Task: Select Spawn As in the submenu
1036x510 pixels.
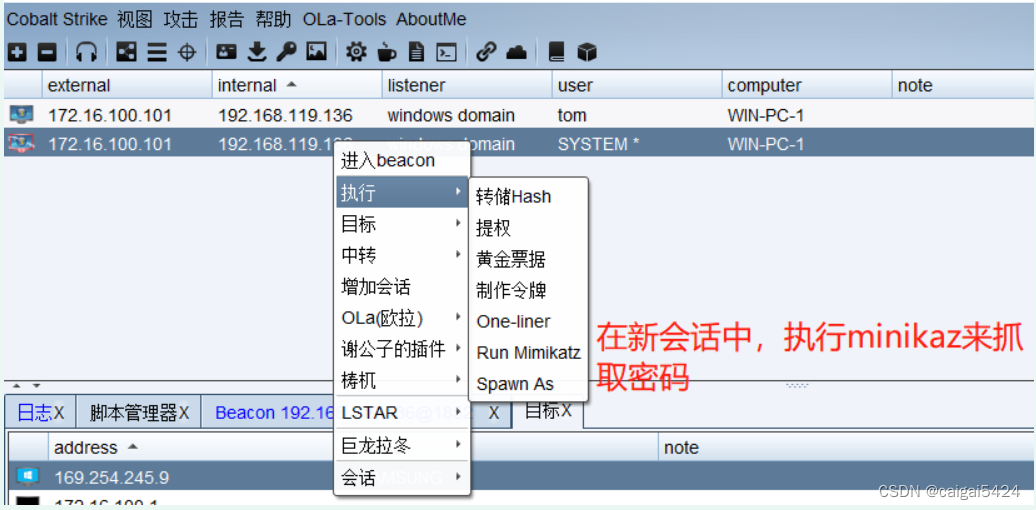Action: [x=528, y=384]
